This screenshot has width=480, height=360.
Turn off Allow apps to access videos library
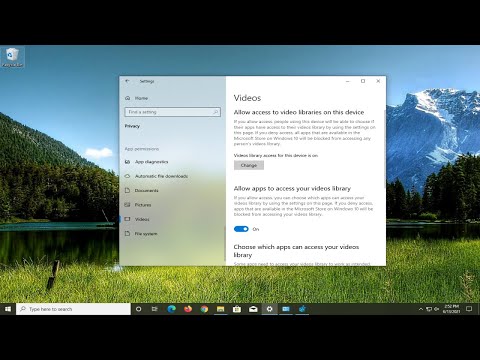(x=241, y=229)
